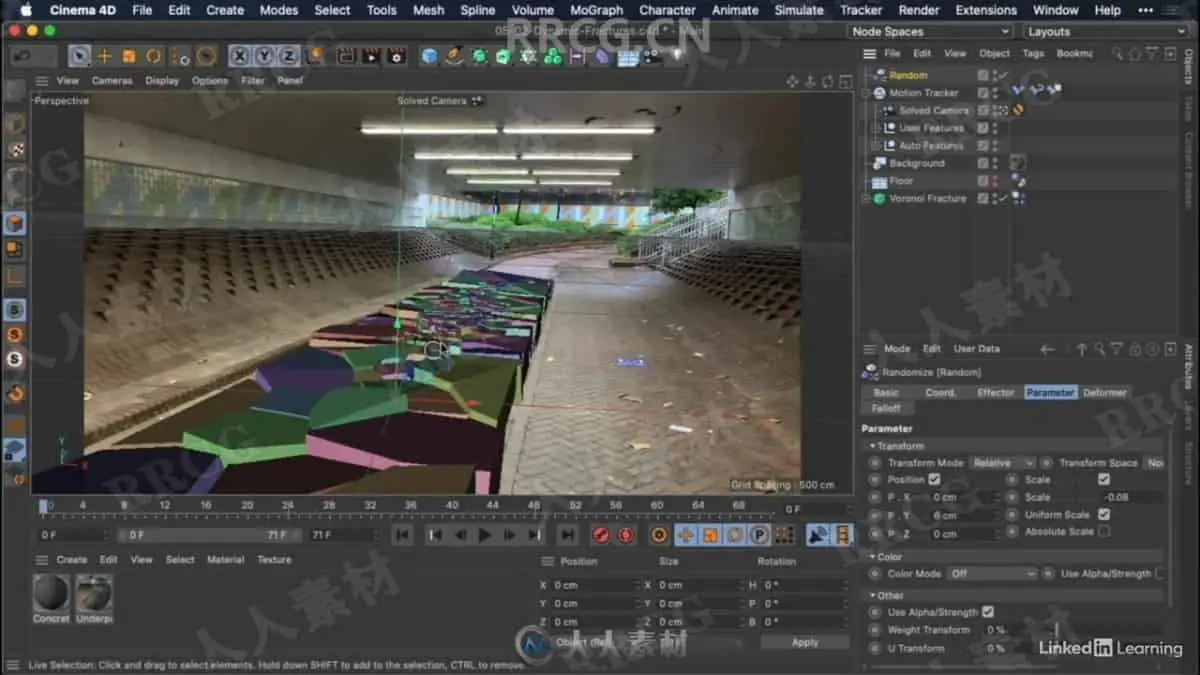Toggle Uniform Scale checkbox
This screenshot has height=675, width=1200.
click(1104, 514)
